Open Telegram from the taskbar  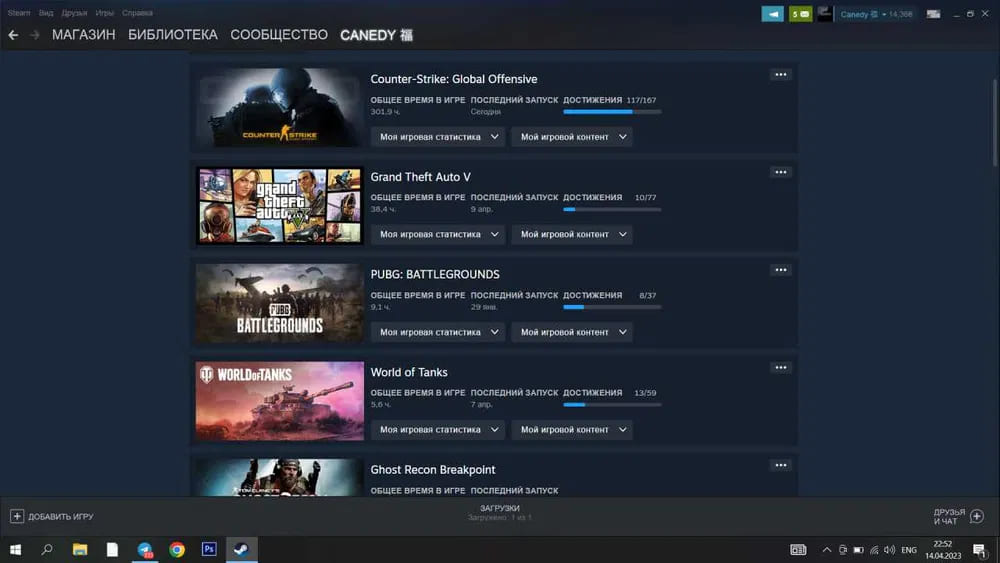pos(145,549)
